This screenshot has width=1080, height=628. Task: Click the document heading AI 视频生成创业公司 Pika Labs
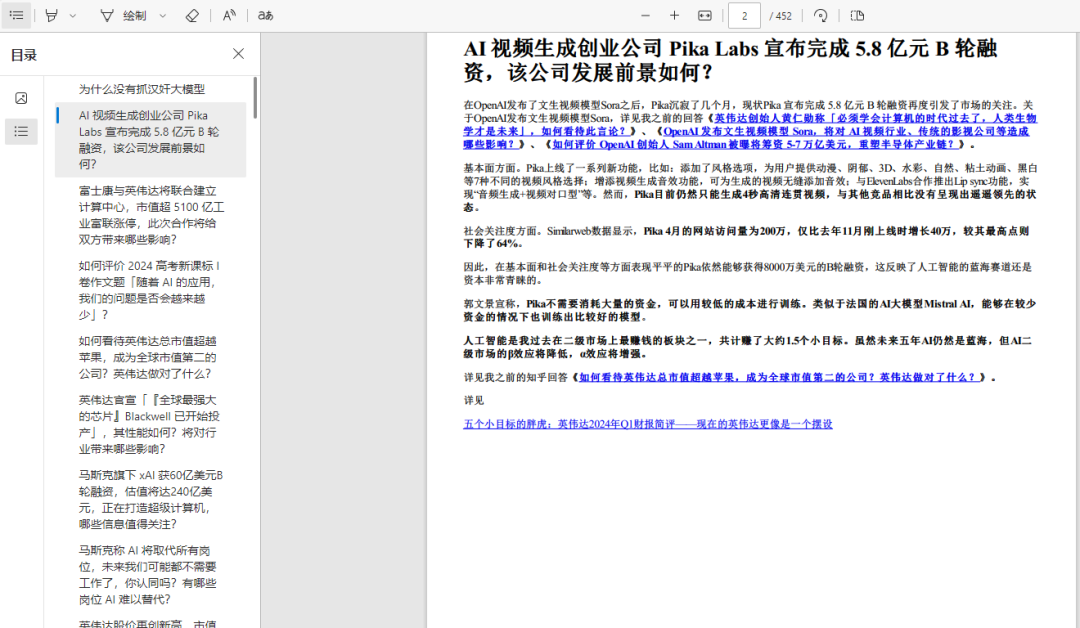point(731,60)
